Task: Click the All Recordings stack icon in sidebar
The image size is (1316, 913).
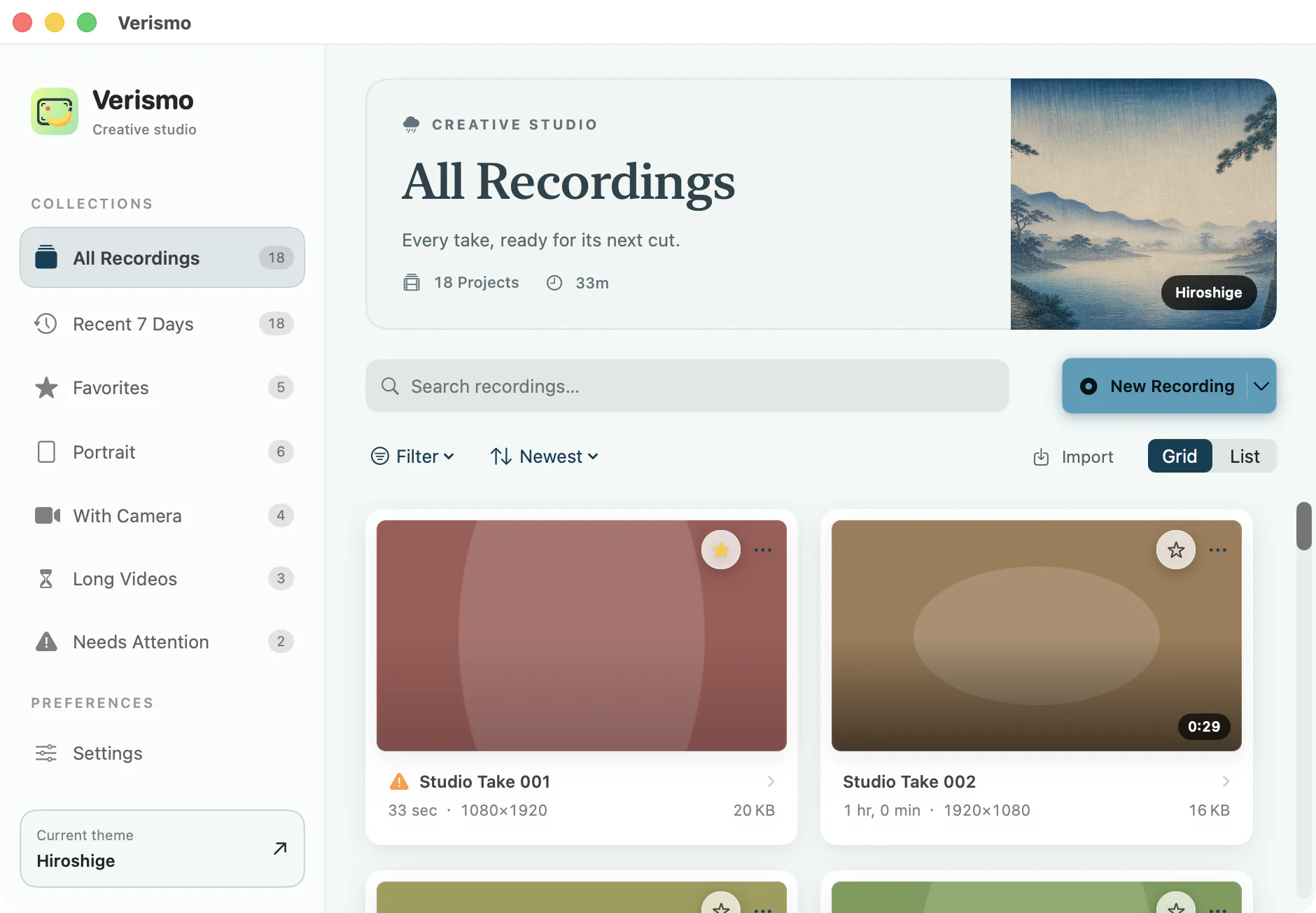Action: [46, 257]
